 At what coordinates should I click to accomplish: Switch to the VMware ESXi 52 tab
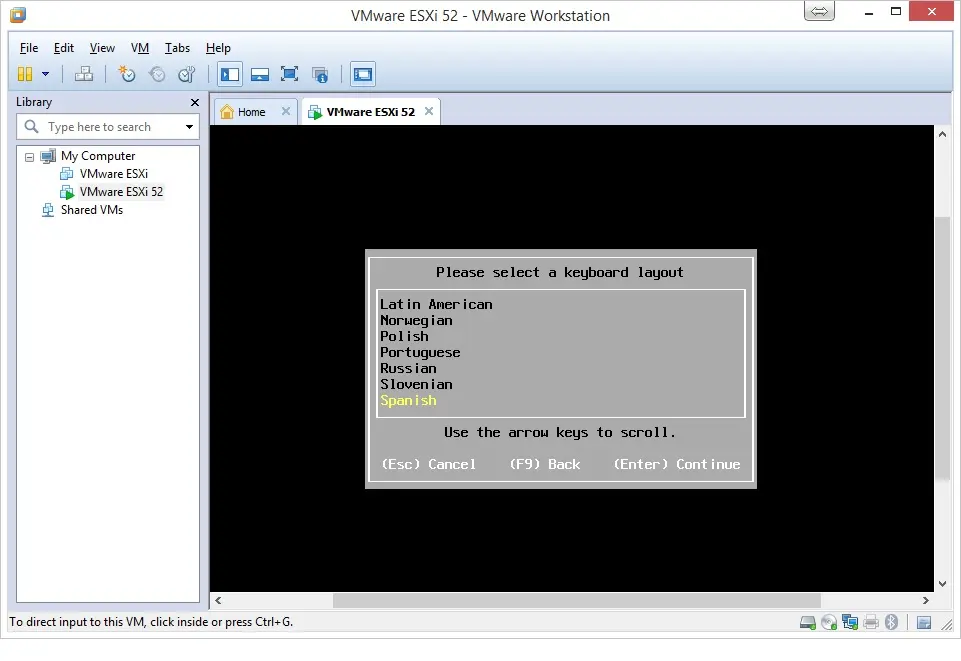pyautogui.click(x=370, y=112)
